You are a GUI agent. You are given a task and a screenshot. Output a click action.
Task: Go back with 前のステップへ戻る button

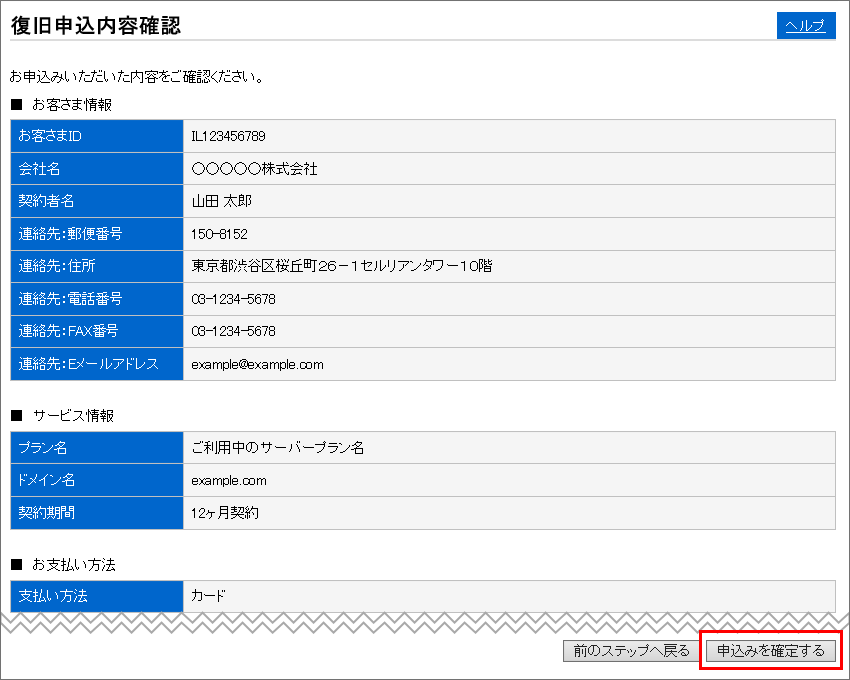(x=632, y=651)
